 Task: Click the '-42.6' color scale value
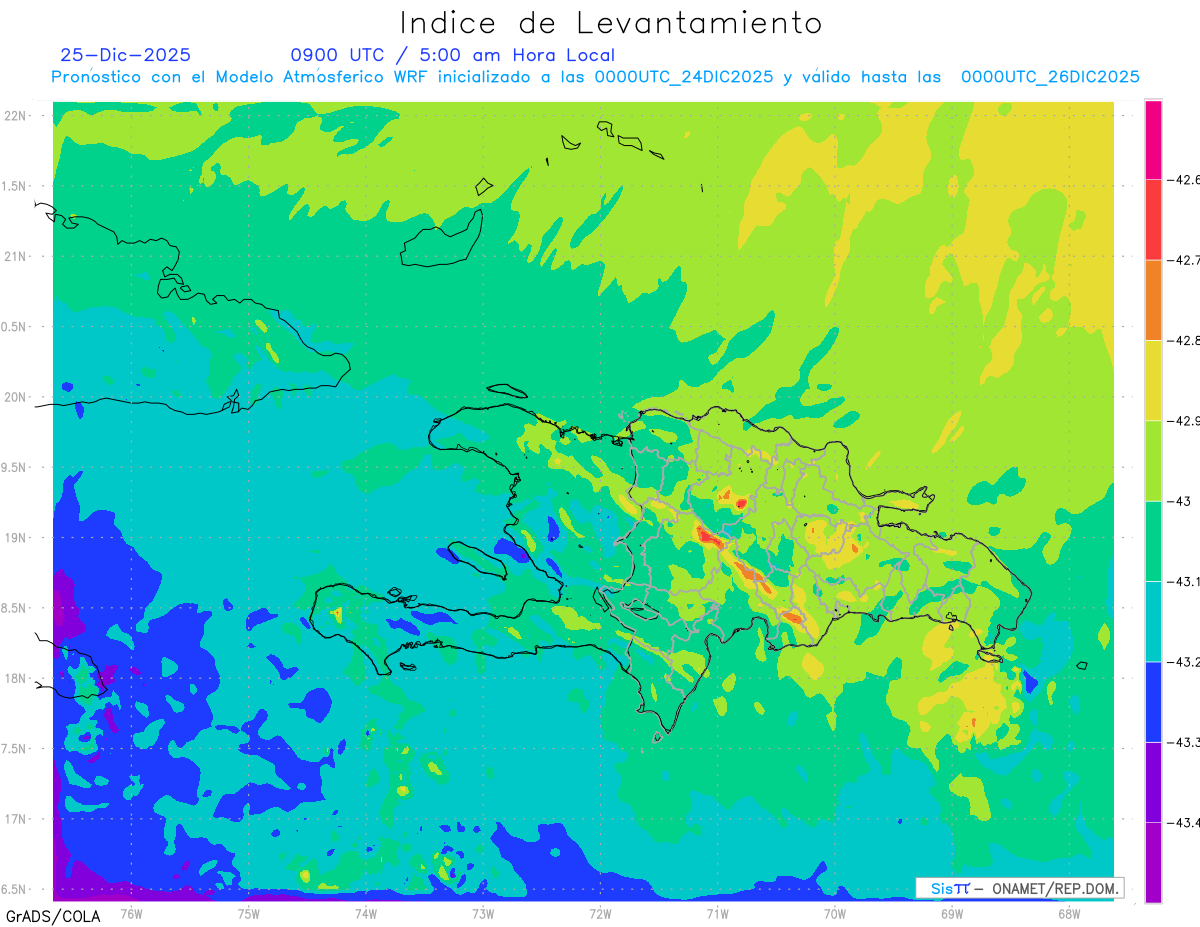[1182, 180]
